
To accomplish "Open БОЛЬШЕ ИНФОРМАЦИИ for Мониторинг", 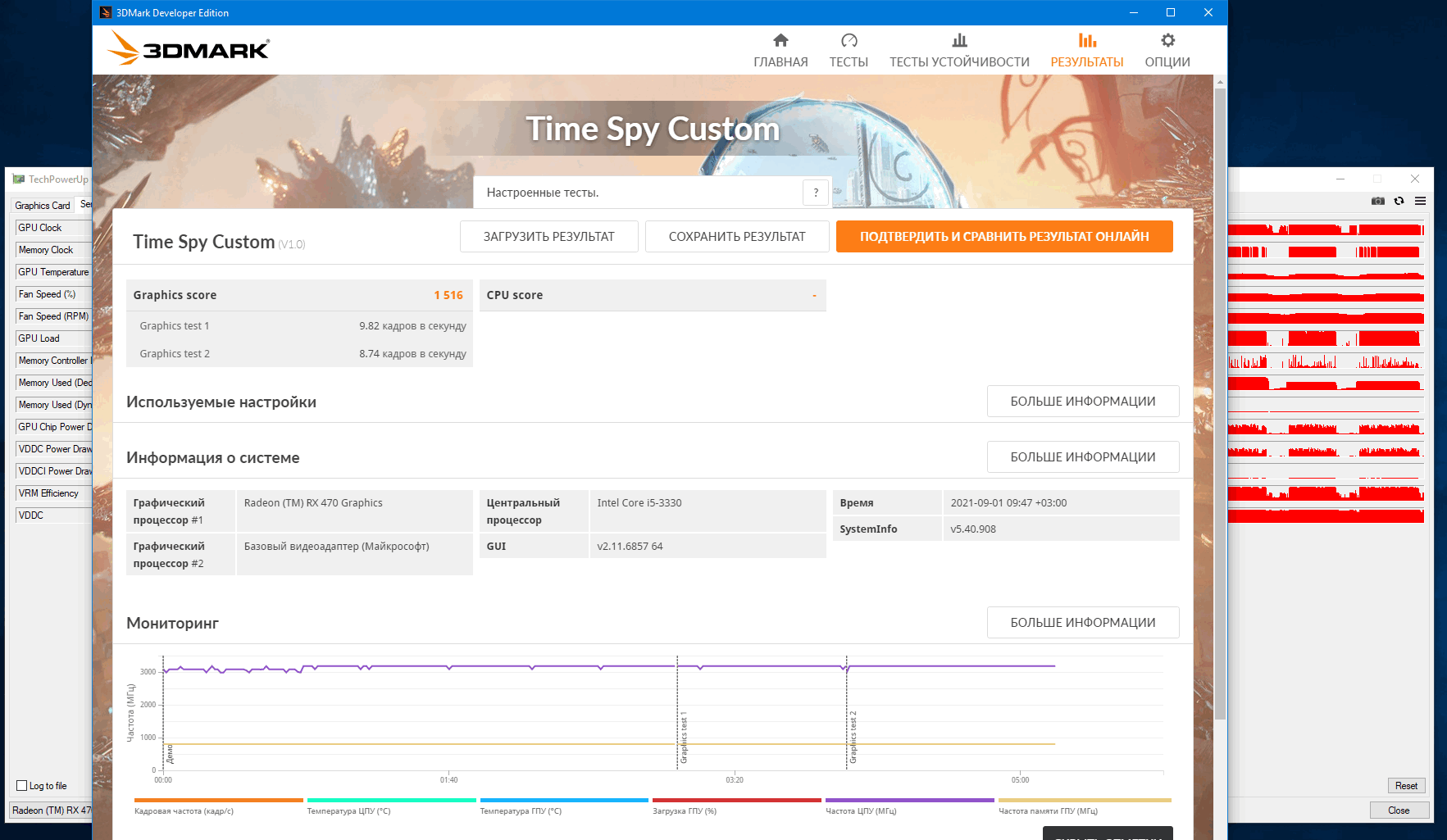I will (1083, 622).
